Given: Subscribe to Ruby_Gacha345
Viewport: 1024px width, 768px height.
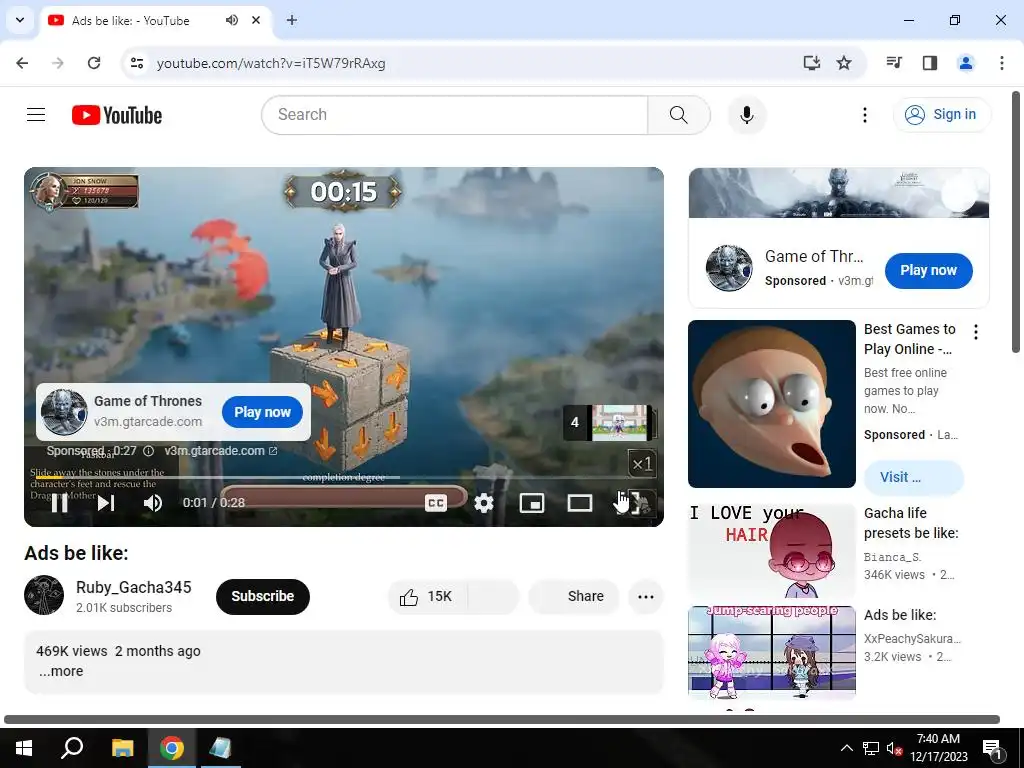Looking at the screenshot, I should [x=263, y=596].
